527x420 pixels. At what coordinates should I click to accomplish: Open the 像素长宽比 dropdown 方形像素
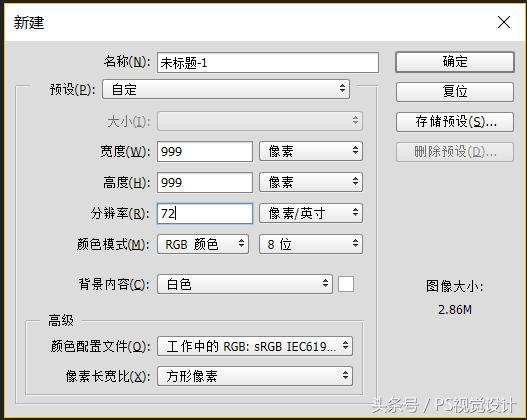pos(255,376)
